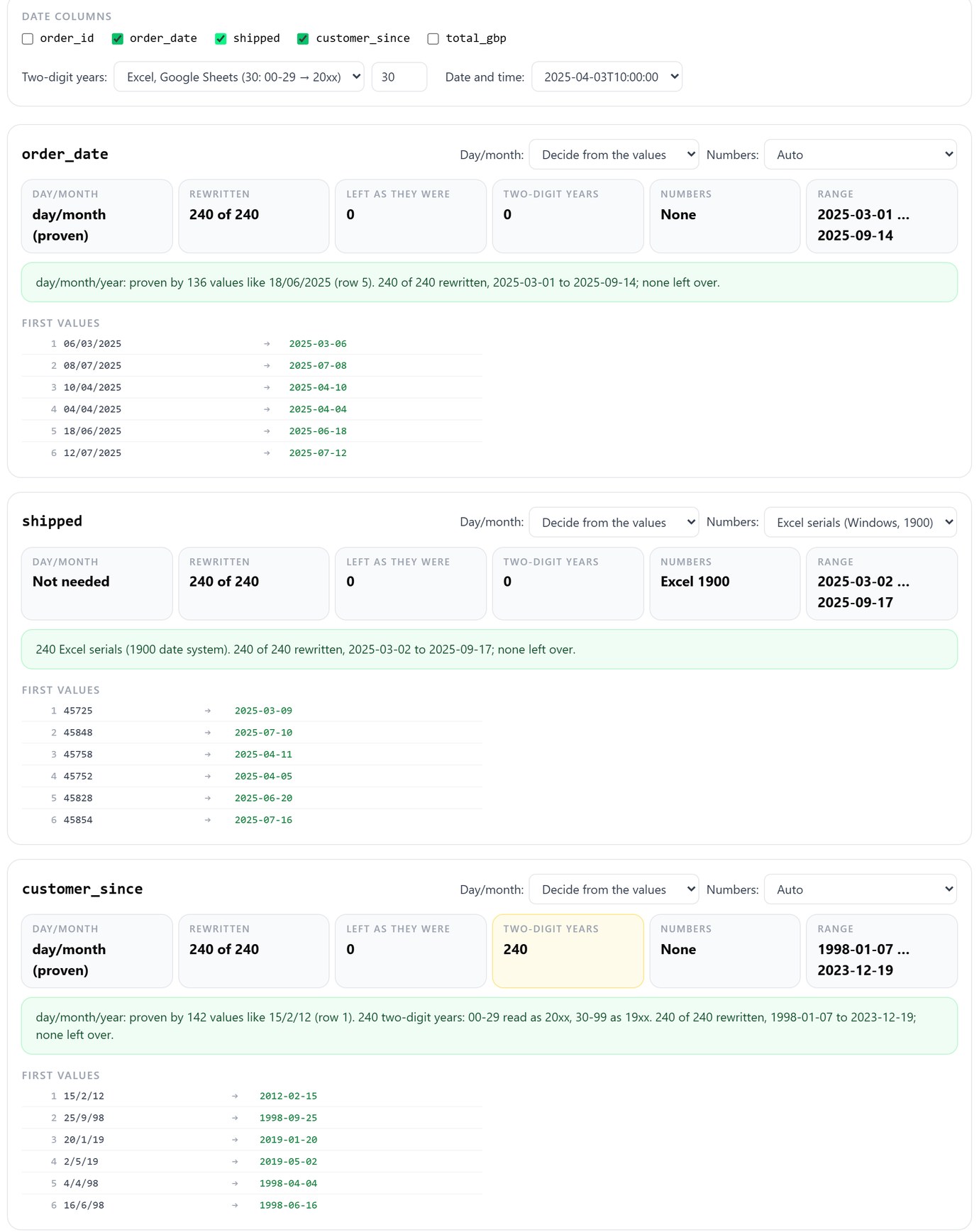
Task: Click converted date 2025-07-12
Action: tap(318, 453)
